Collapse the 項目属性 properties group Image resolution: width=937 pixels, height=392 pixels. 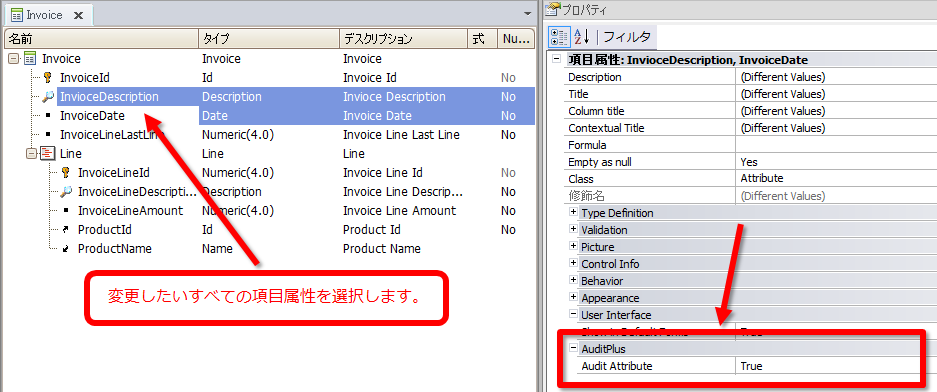pyautogui.click(x=557, y=59)
